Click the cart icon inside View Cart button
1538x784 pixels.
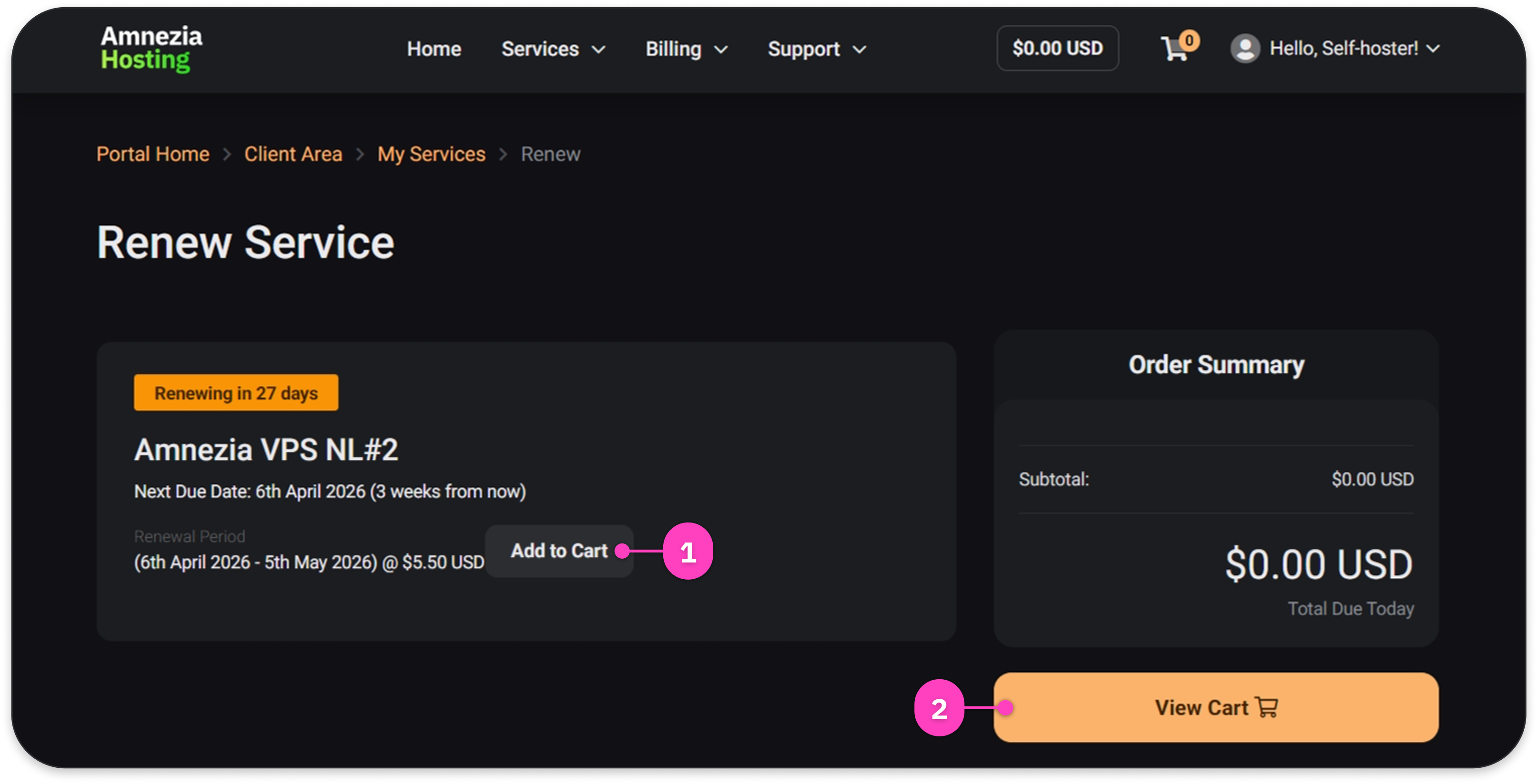pyautogui.click(x=1267, y=707)
